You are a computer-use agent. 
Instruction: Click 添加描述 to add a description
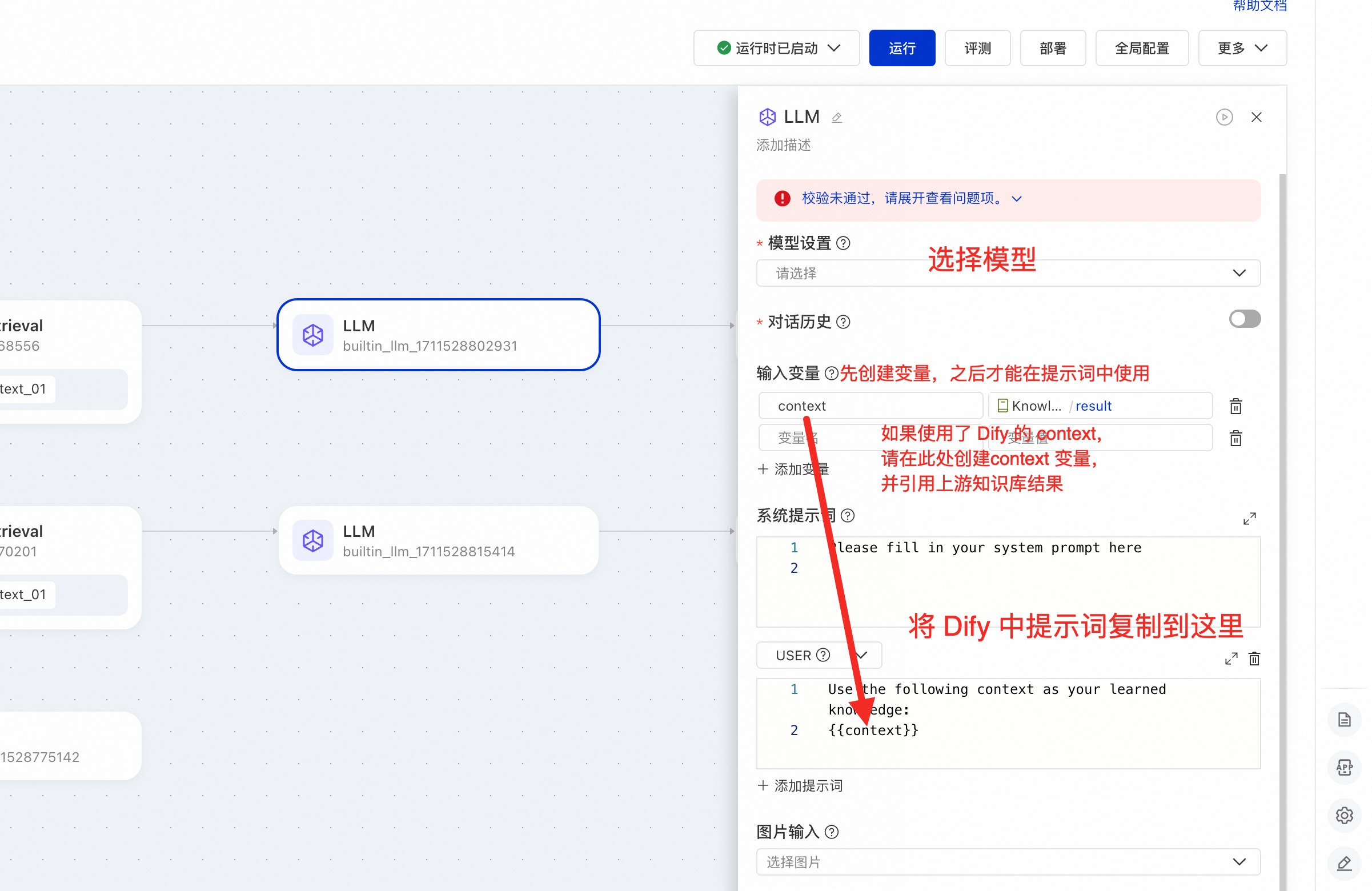tap(784, 145)
